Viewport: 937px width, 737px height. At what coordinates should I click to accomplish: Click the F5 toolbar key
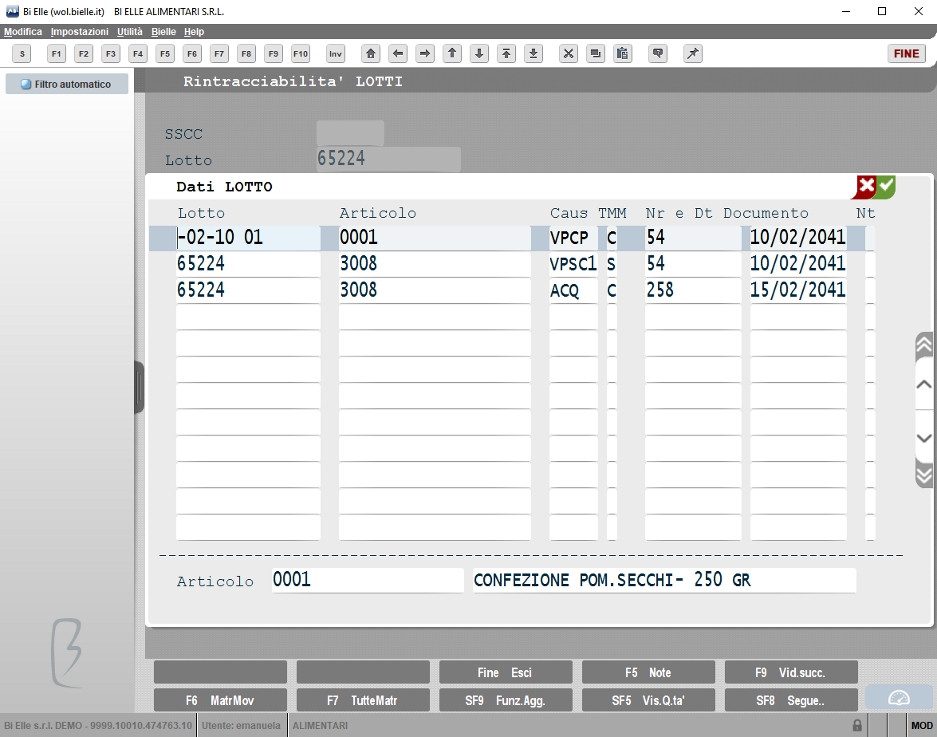165,54
